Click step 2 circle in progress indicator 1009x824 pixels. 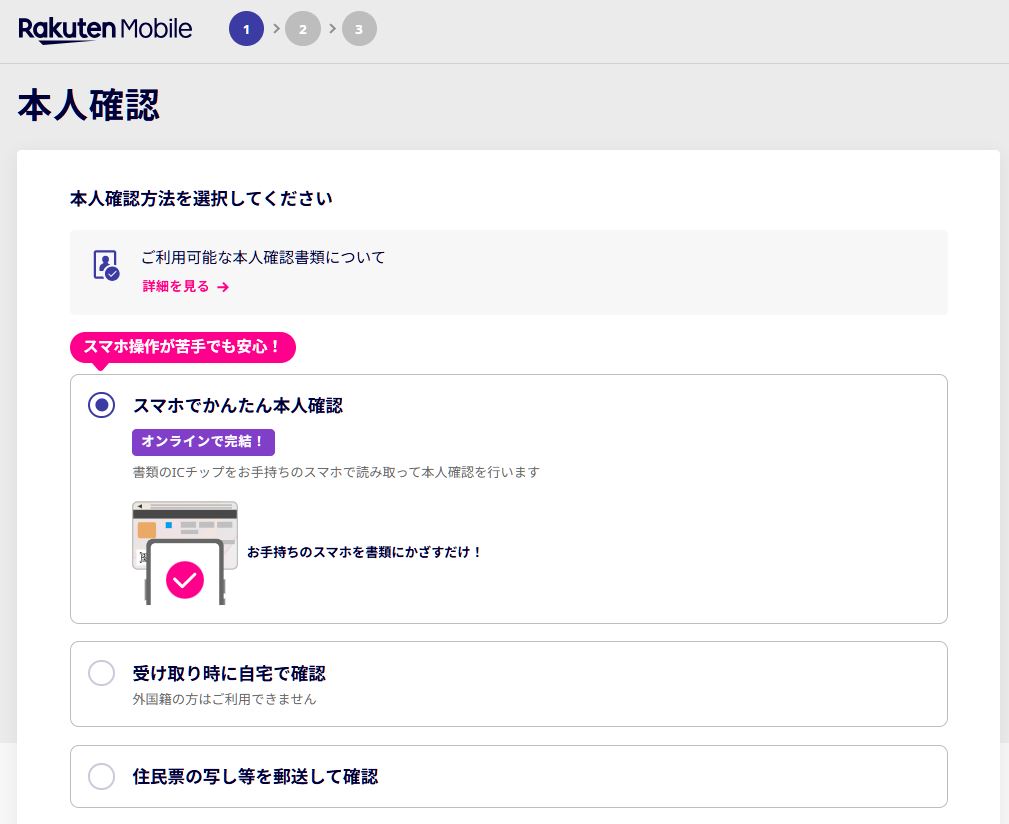(302, 29)
